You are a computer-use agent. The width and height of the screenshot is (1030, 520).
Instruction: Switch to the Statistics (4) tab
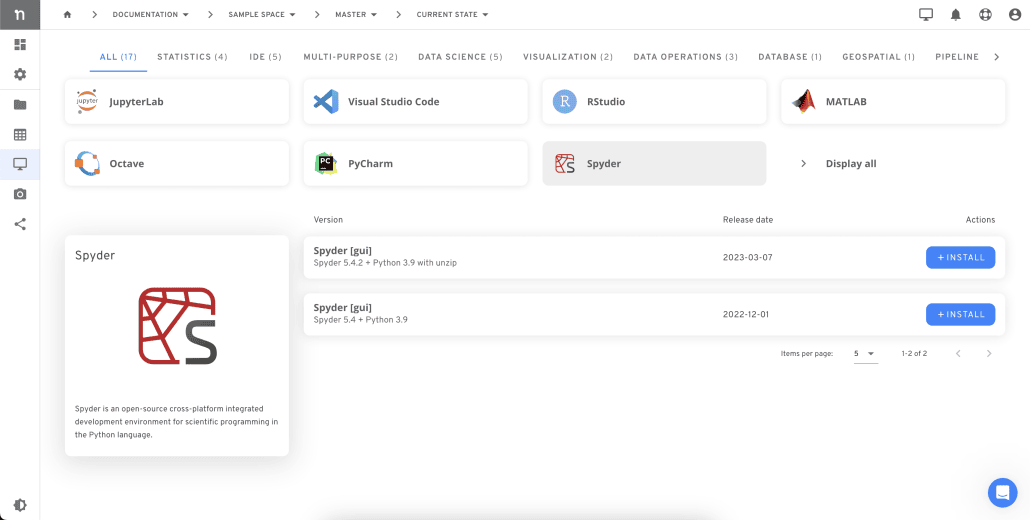click(x=192, y=57)
